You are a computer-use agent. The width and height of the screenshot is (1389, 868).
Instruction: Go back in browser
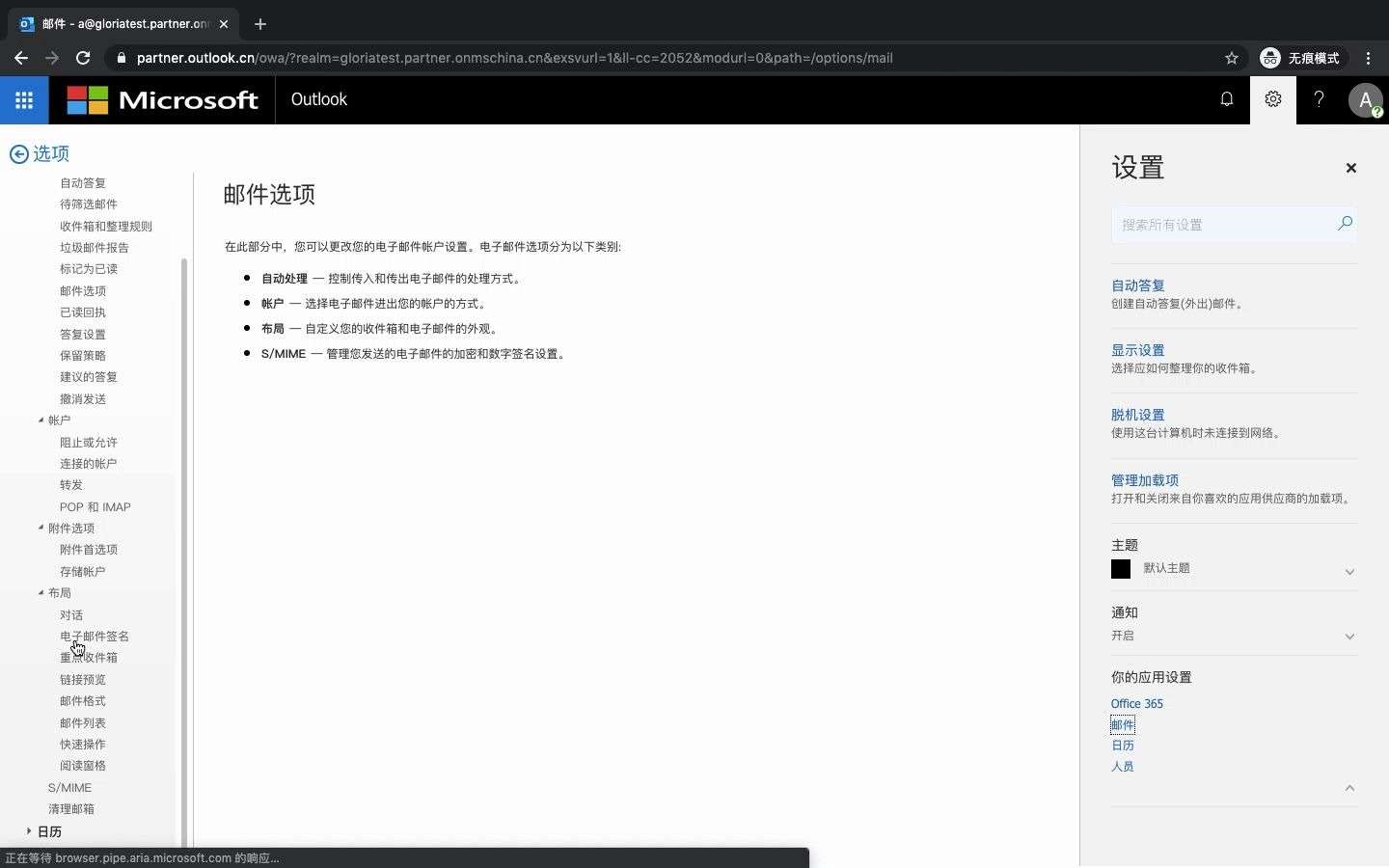tap(21, 58)
